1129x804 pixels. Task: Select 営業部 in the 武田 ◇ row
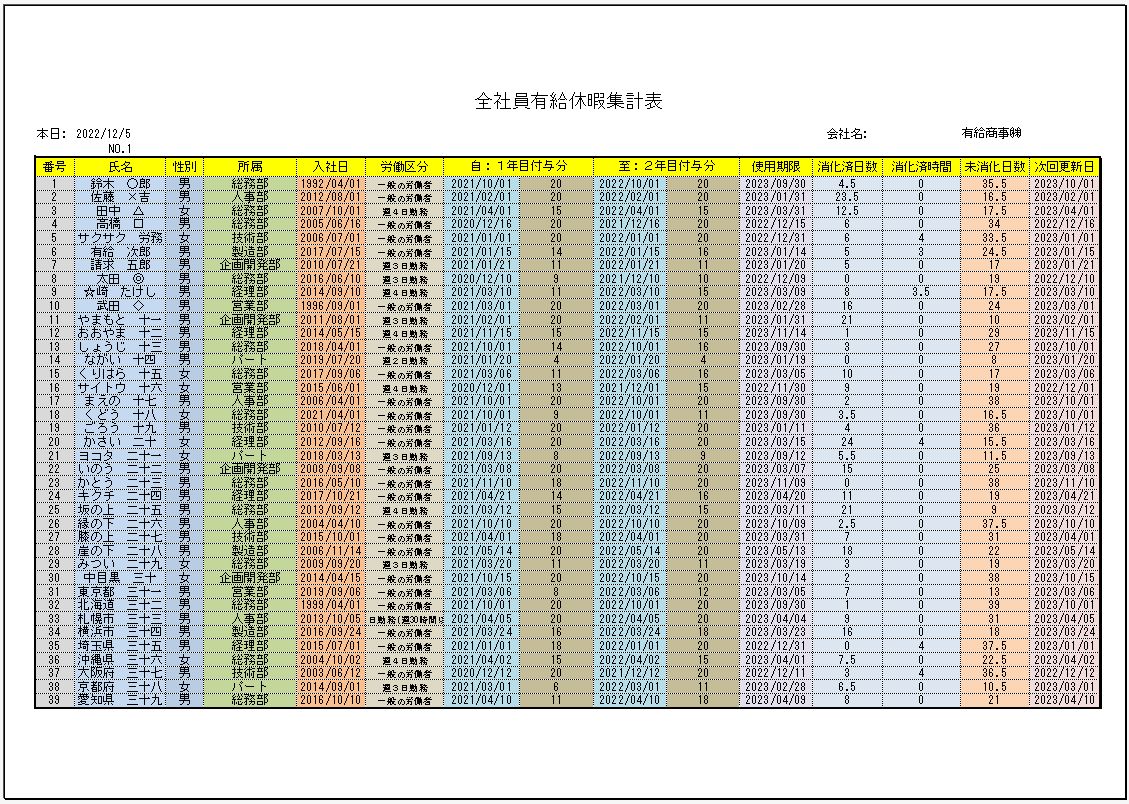[249, 305]
